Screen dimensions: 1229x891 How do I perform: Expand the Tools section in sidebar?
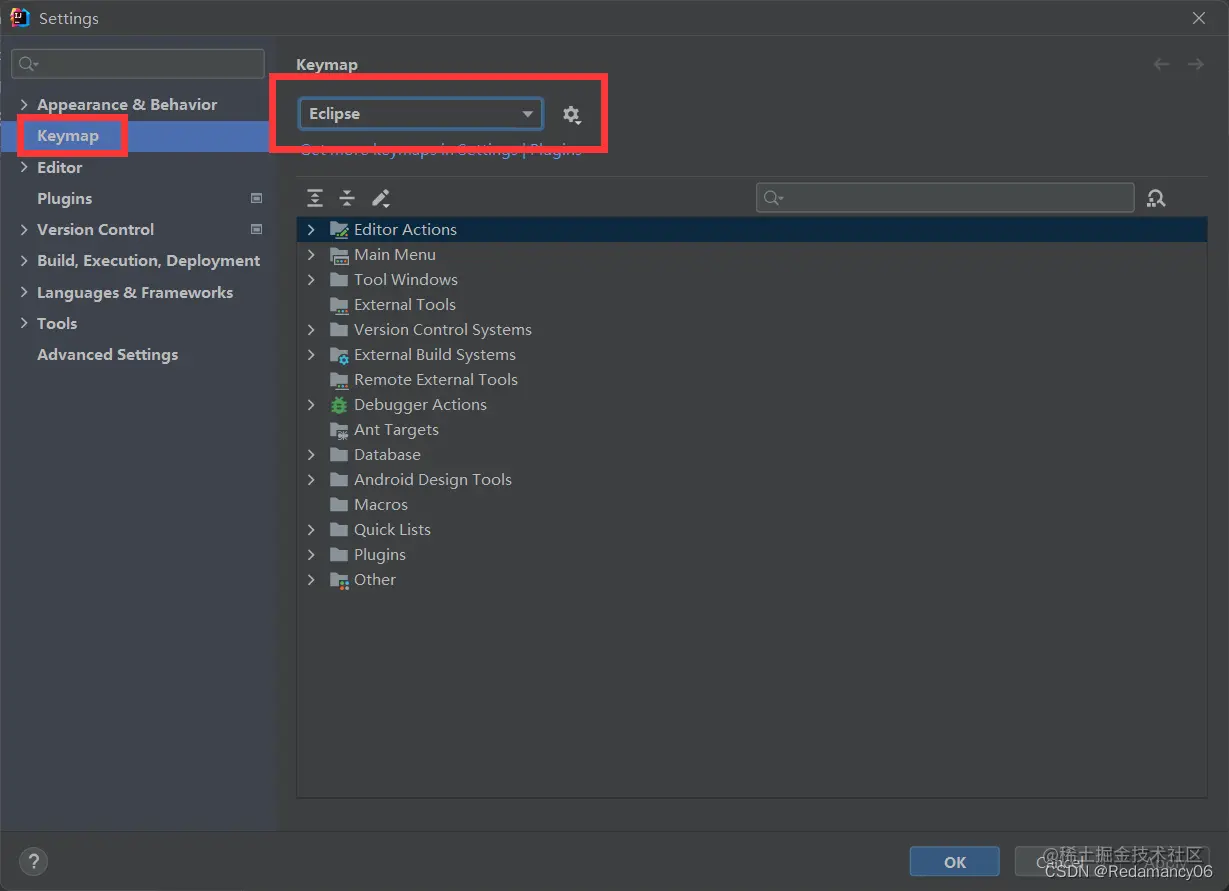tap(24, 323)
